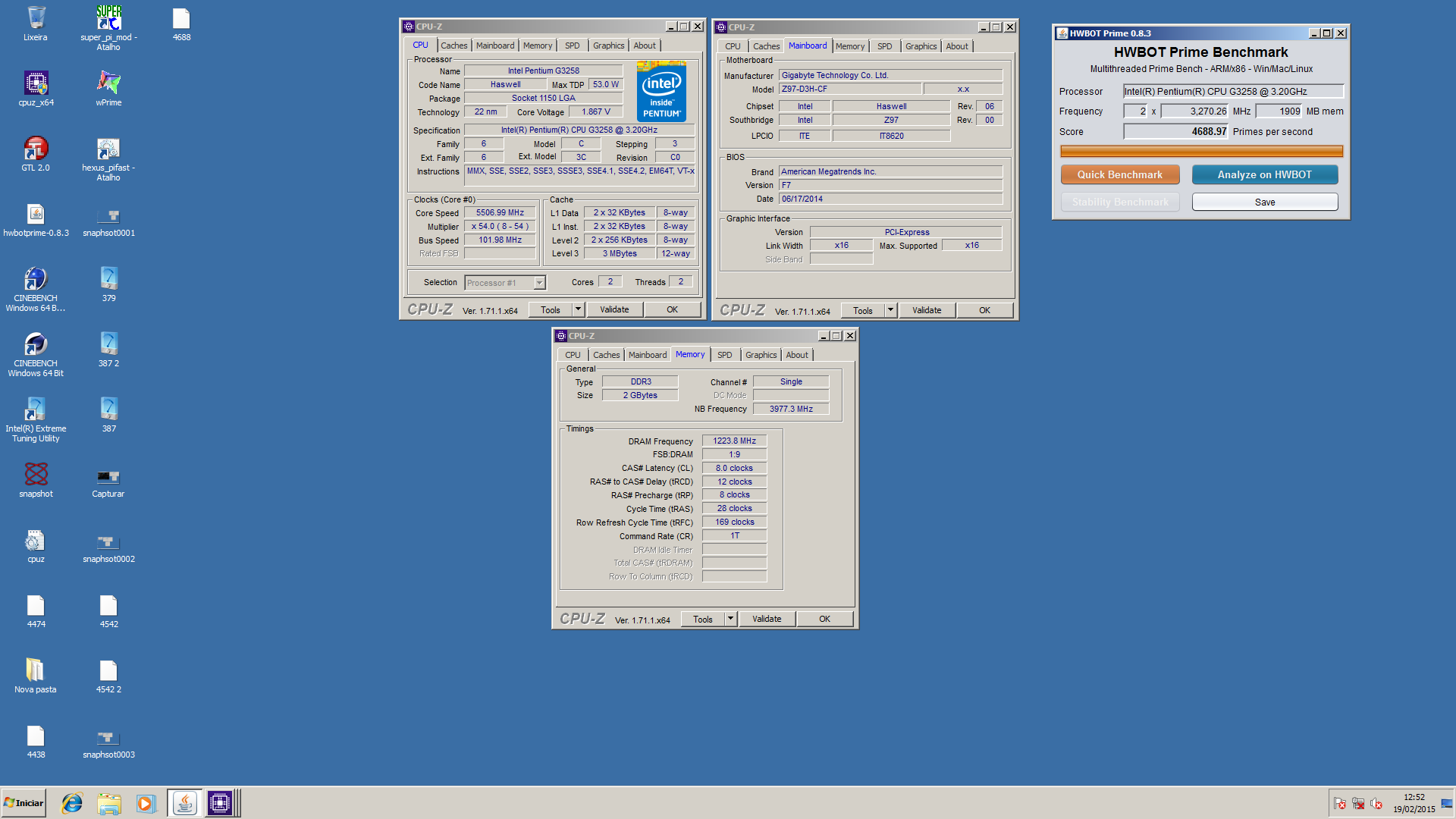Switch to CPU-Z taskbar button

point(221,803)
